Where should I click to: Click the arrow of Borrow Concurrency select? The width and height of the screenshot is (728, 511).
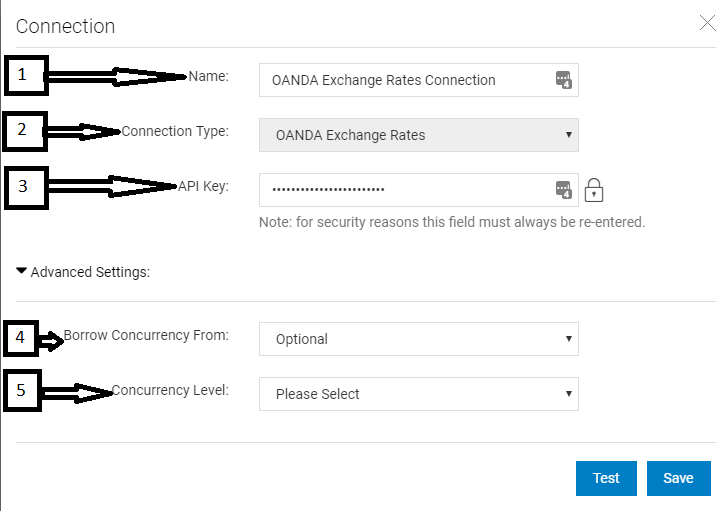(568, 338)
